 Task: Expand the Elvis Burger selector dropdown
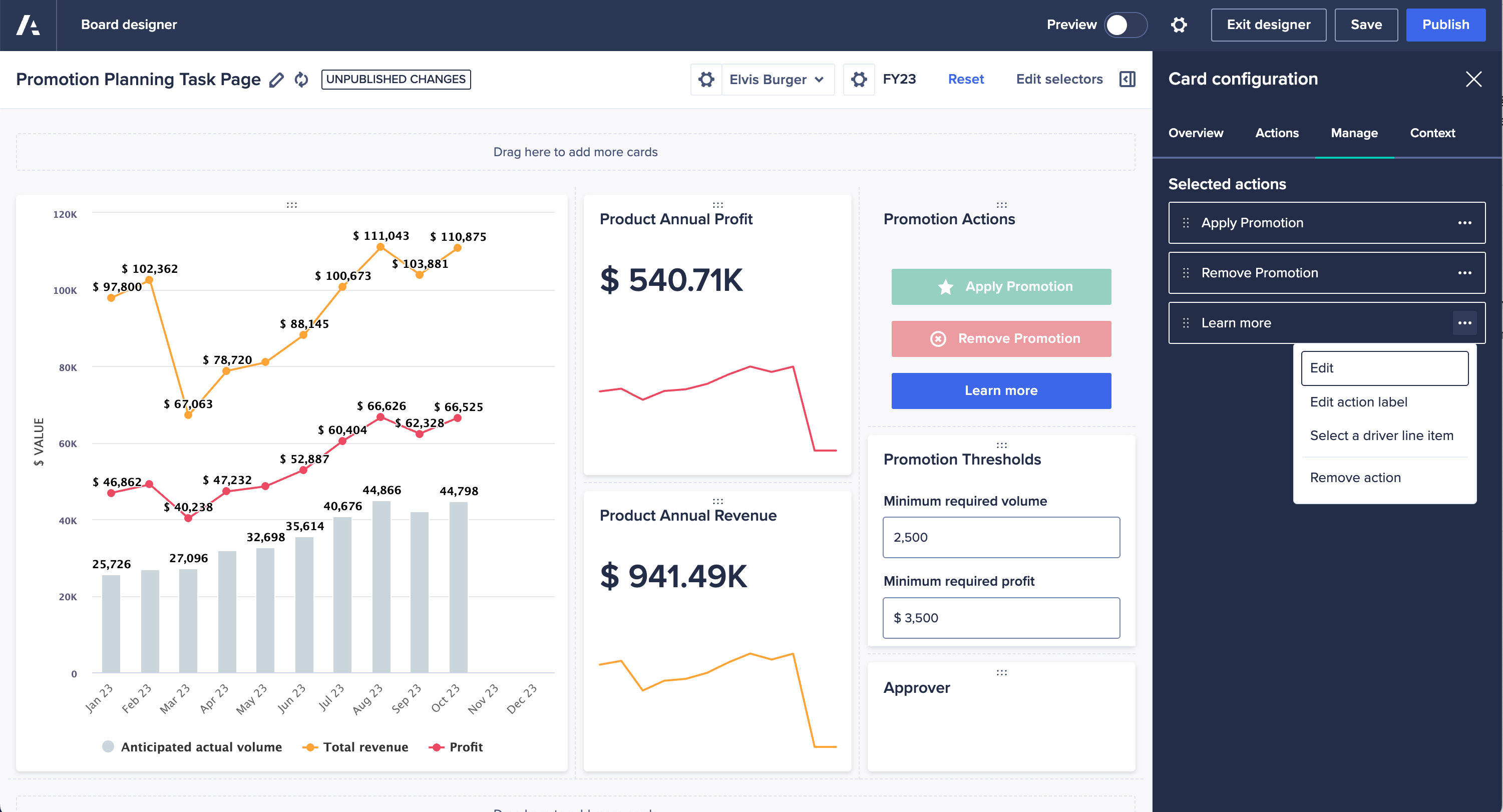(x=777, y=79)
